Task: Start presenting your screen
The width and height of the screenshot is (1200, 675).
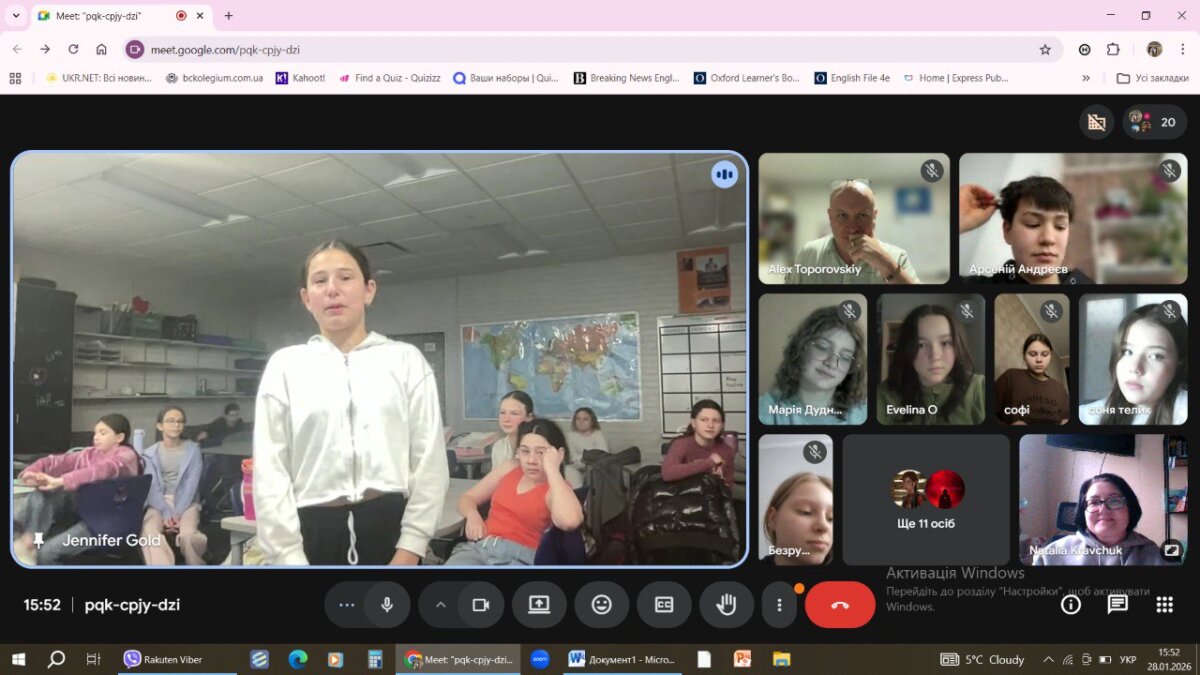Action: pos(539,605)
